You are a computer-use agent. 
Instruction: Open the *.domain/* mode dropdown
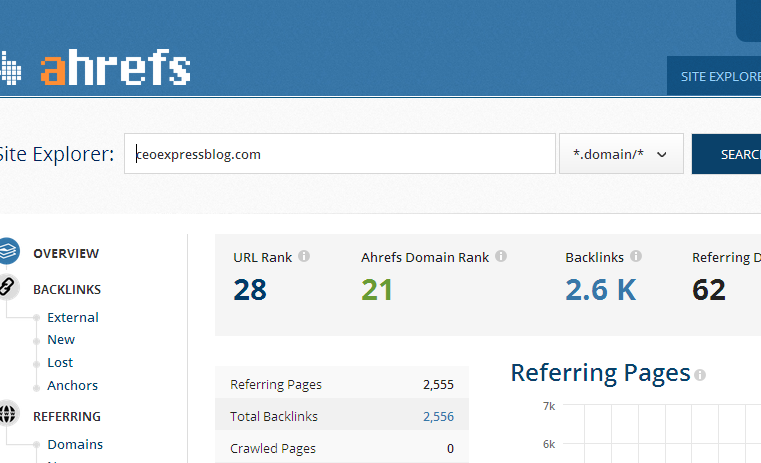pos(621,154)
